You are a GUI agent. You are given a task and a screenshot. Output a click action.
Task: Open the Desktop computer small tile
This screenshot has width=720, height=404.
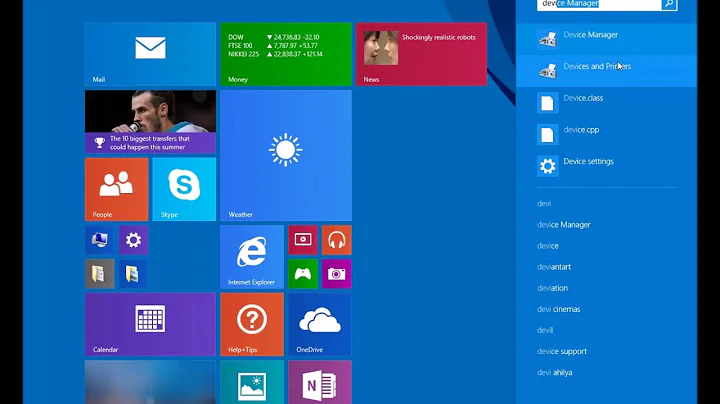pyautogui.click(x=100, y=240)
